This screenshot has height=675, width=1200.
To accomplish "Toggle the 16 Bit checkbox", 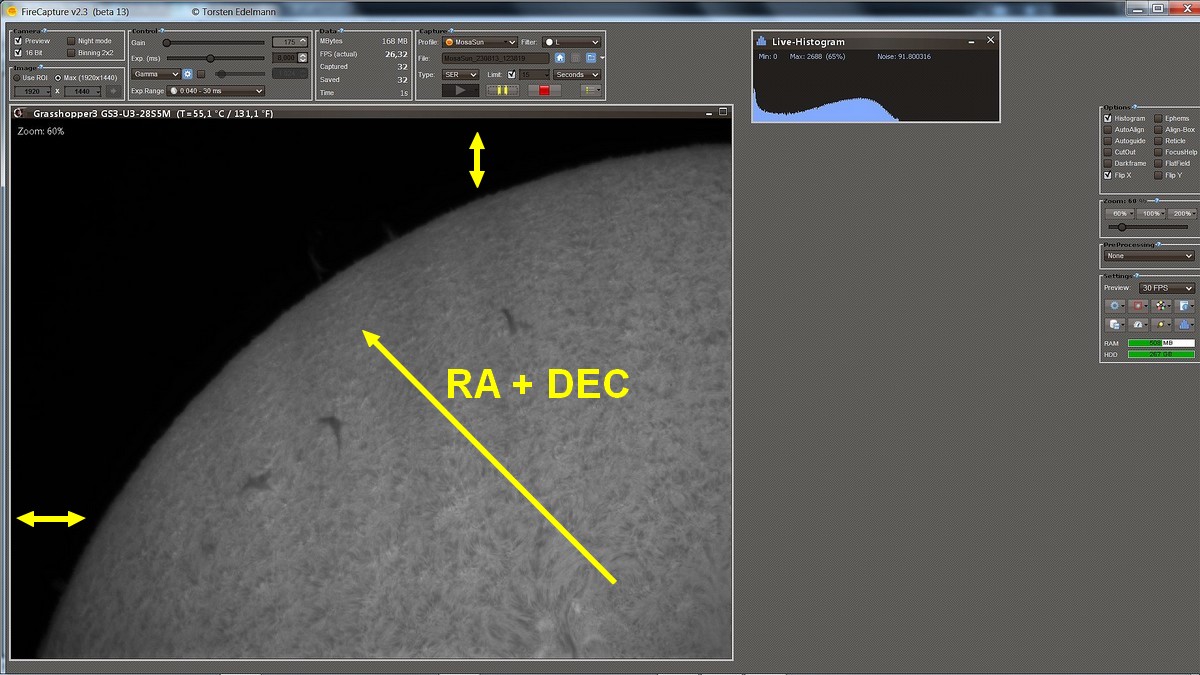I will [18, 52].
